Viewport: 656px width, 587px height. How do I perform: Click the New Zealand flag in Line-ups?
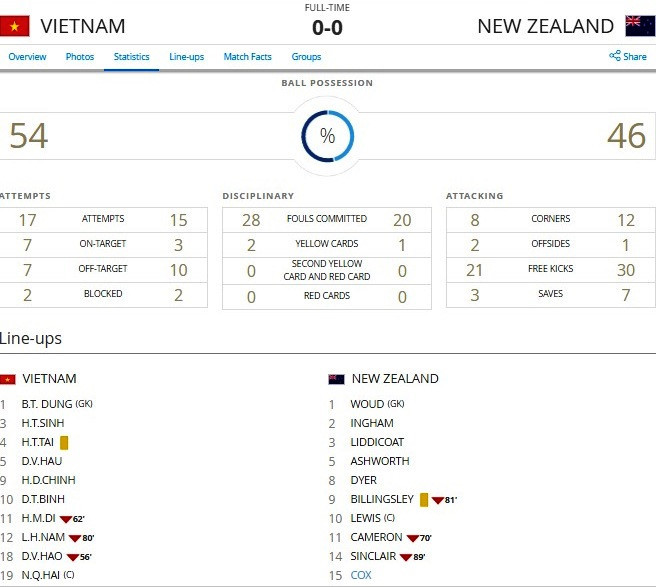(x=336, y=379)
